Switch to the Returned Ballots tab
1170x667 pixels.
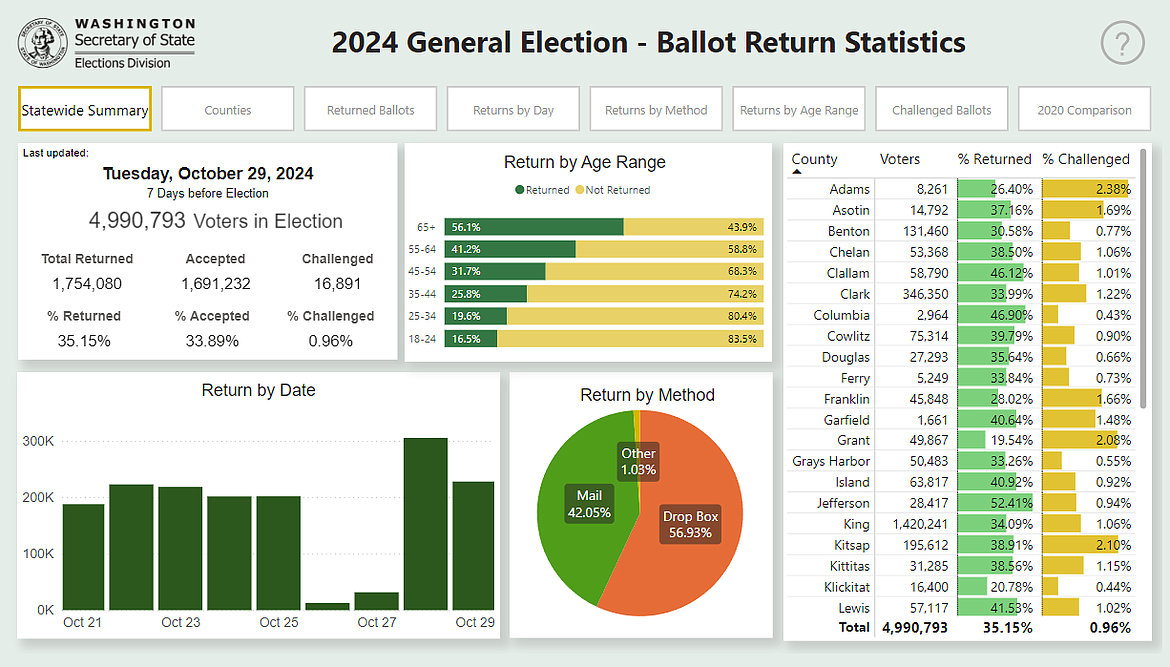pyautogui.click(x=370, y=110)
